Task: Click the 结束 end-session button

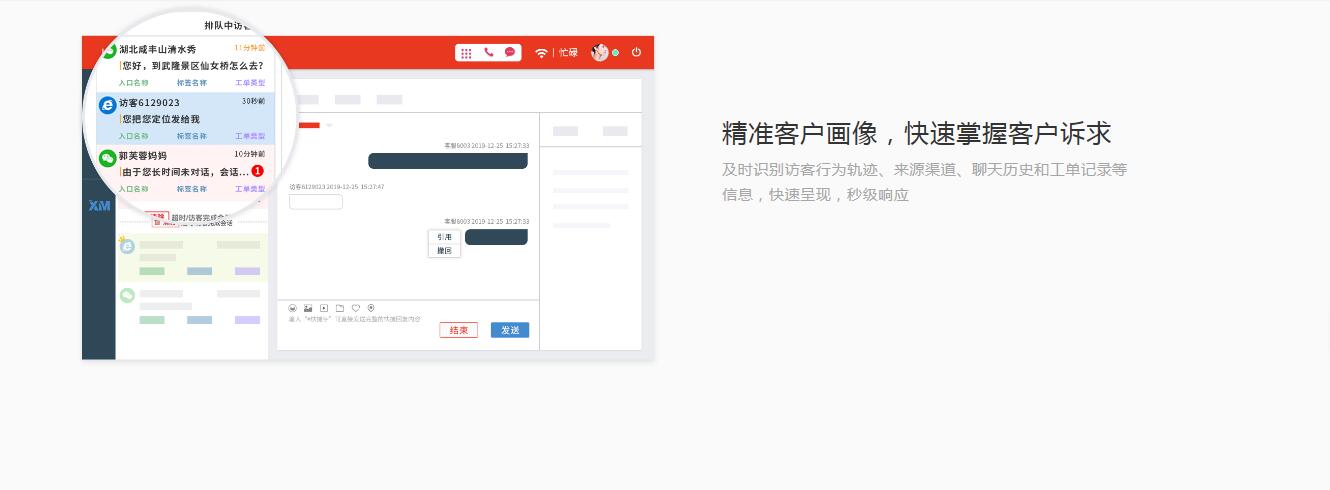Action: (459, 330)
